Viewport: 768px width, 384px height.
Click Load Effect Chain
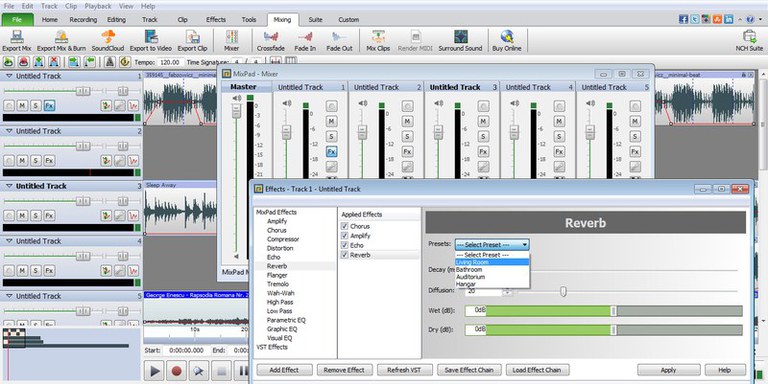(x=537, y=370)
